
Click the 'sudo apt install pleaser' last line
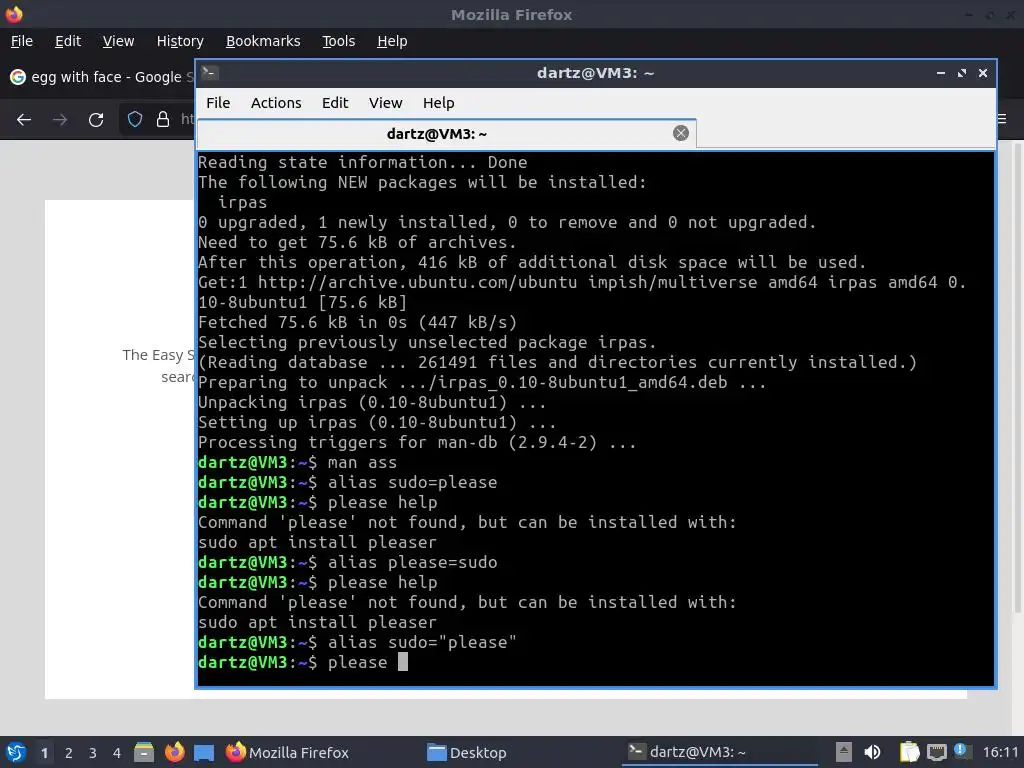coord(317,622)
